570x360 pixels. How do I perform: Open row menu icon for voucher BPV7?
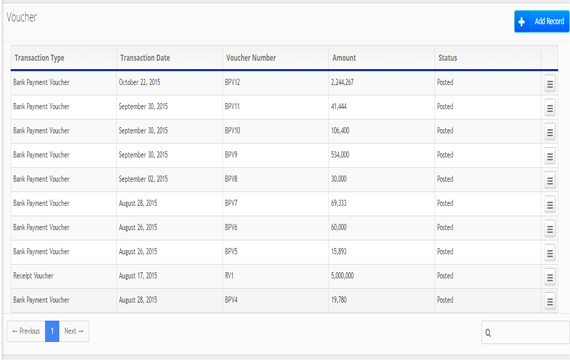pos(550,205)
